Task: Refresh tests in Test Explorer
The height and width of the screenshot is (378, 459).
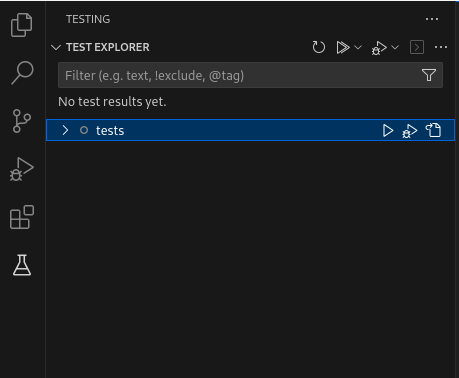Action: tap(319, 47)
